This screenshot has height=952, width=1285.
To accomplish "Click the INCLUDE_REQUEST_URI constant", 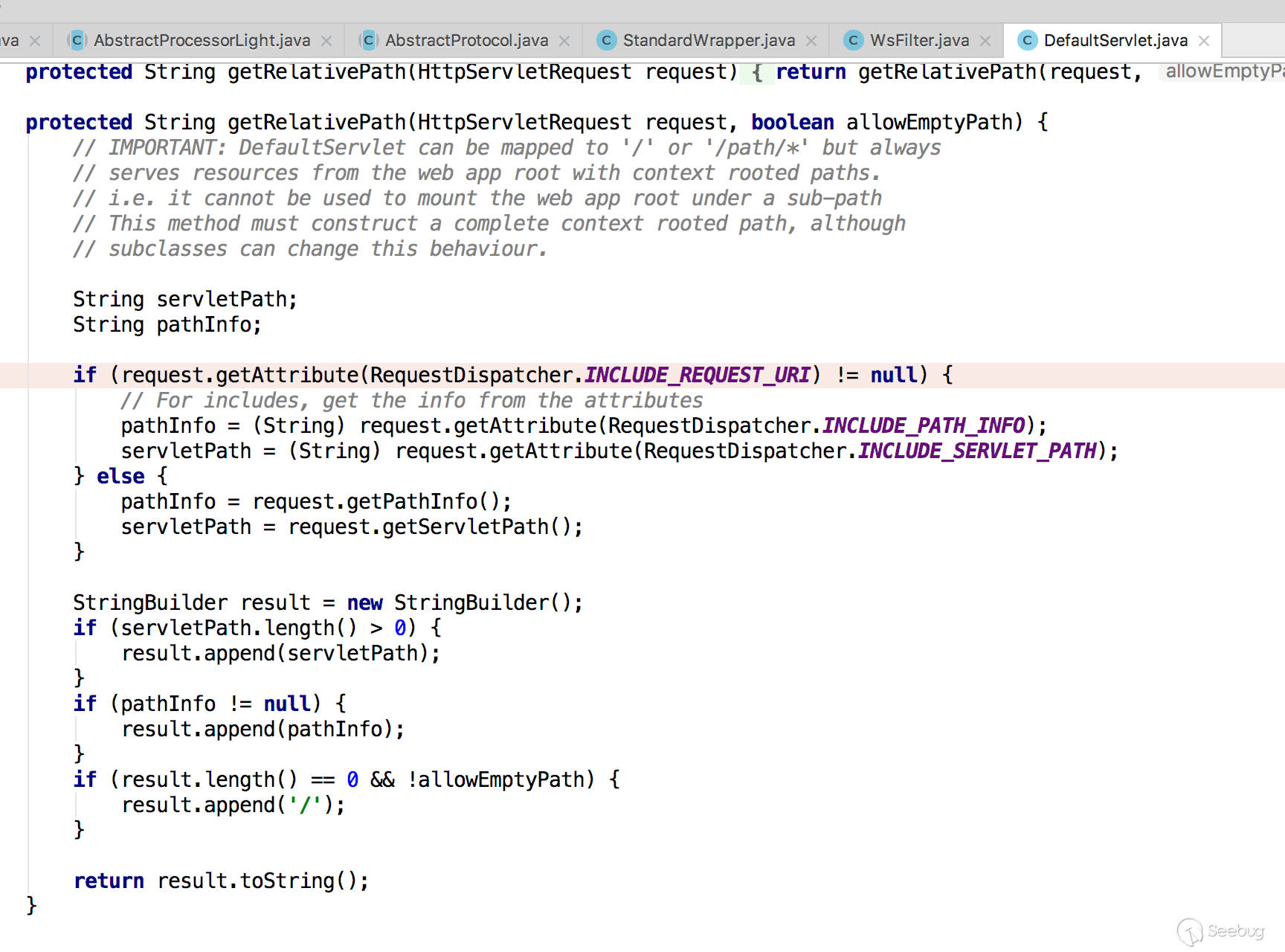I will tap(698, 375).
